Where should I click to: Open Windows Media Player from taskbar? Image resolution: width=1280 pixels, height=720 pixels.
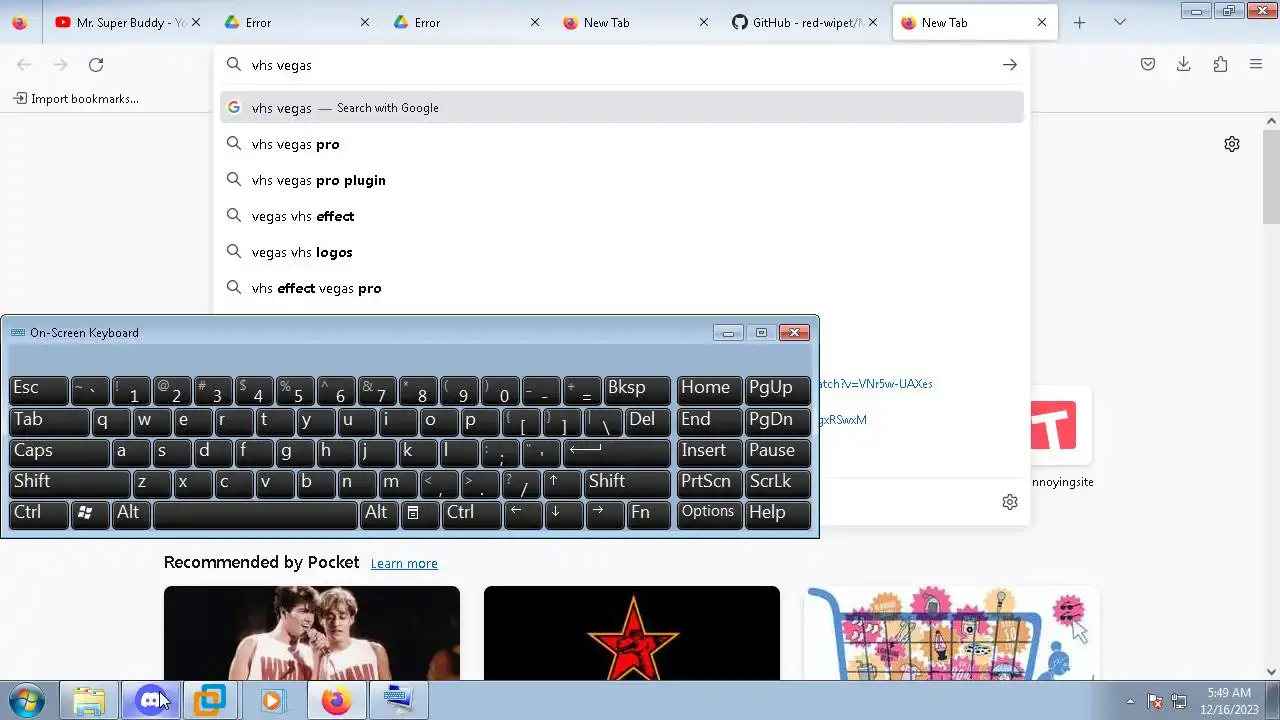pos(272,701)
